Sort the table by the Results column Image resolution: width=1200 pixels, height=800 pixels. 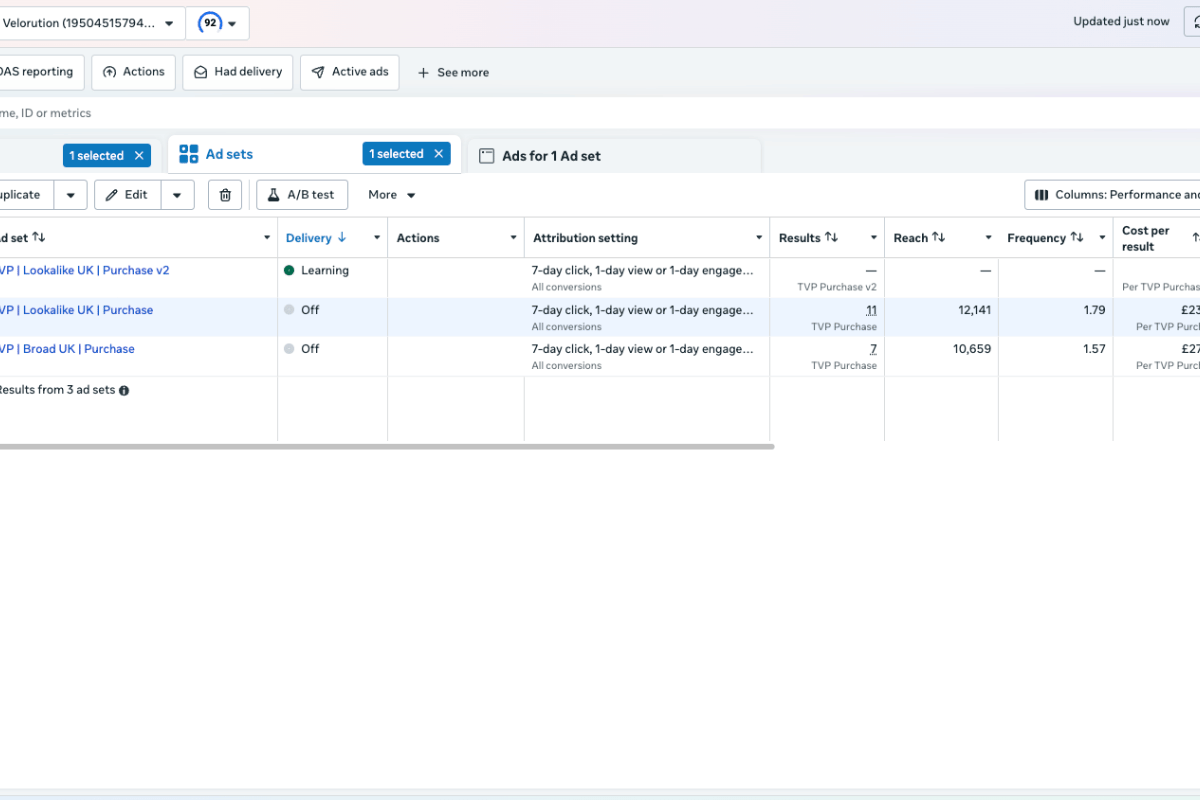coord(831,238)
